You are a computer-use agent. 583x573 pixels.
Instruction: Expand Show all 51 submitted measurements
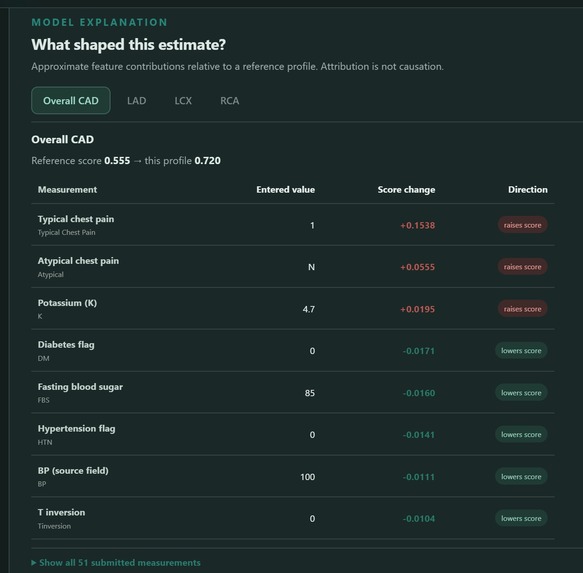click(x=116, y=563)
